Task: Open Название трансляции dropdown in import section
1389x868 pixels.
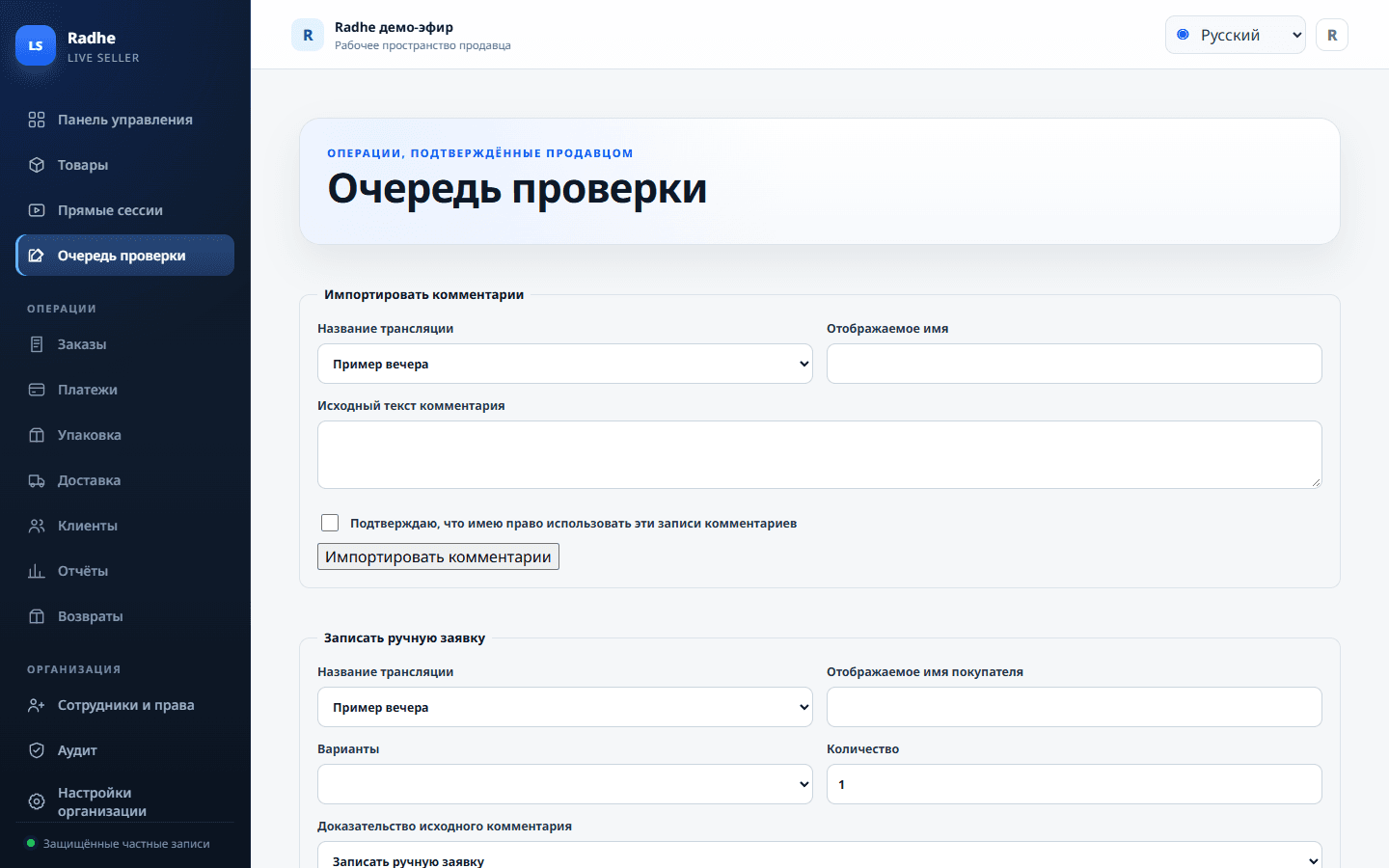Action: (x=565, y=364)
